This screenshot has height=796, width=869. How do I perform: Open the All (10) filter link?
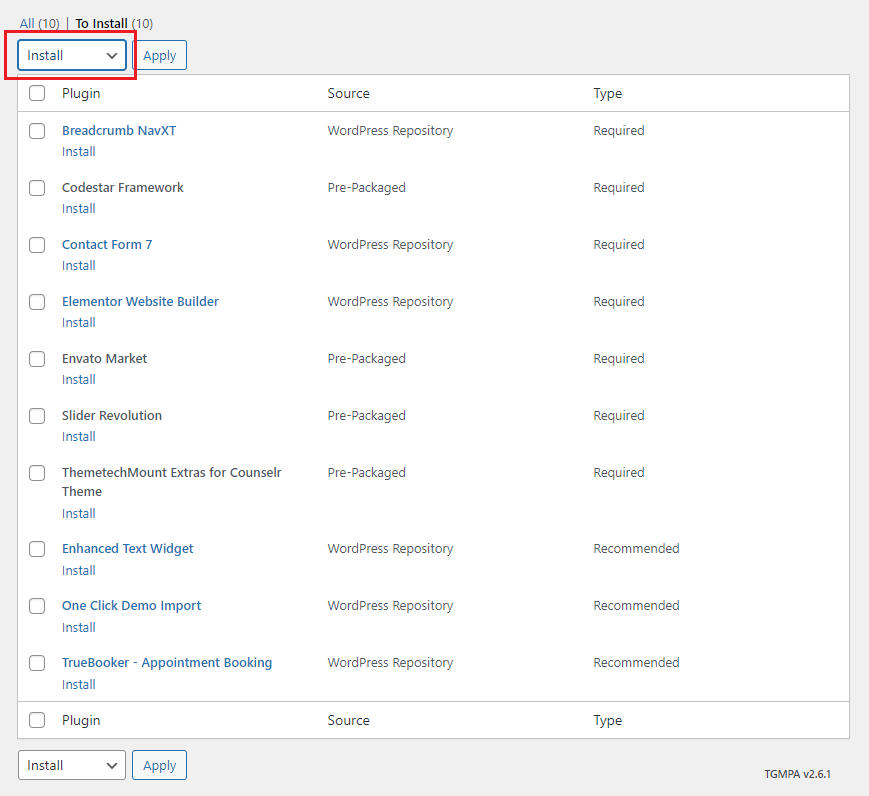coord(39,23)
